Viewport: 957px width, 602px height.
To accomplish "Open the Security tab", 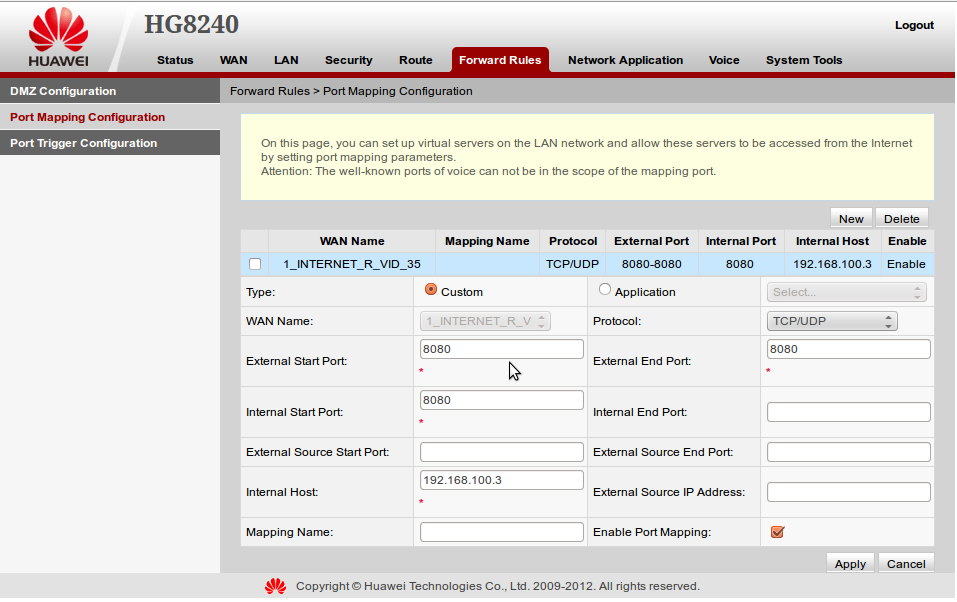I will [348, 60].
